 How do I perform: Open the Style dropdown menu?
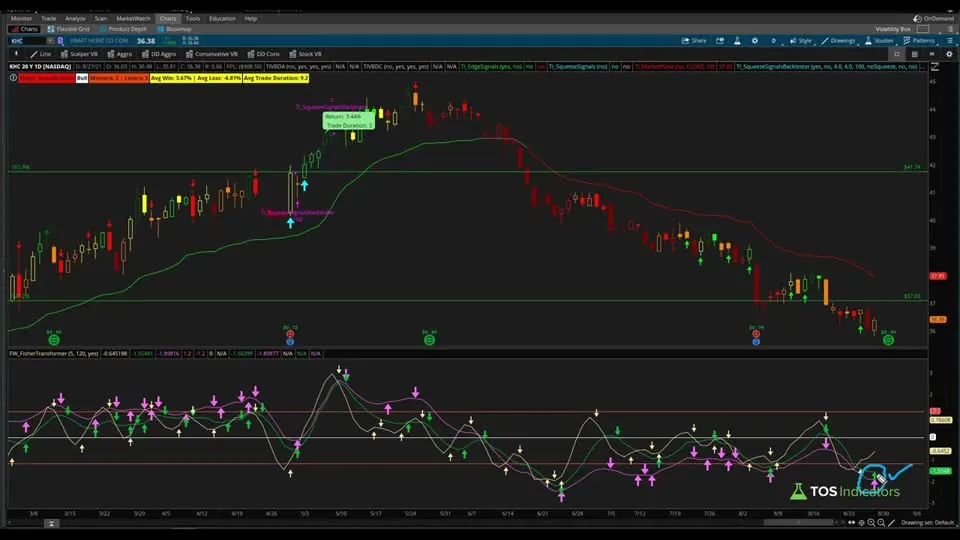coord(800,40)
